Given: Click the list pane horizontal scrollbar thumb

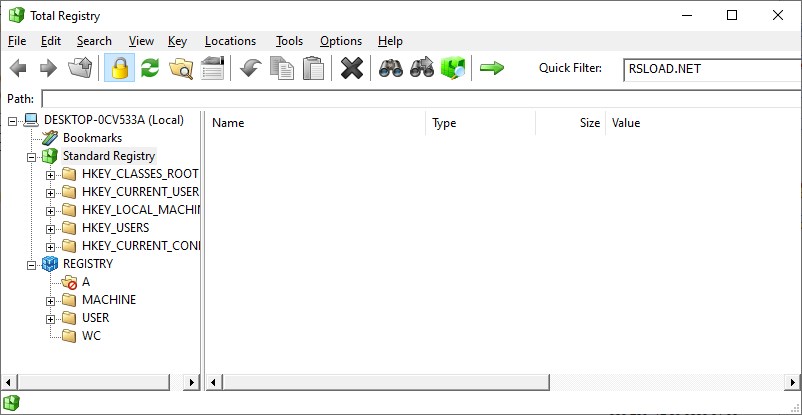Looking at the screenshot, I should click(386, 382).
